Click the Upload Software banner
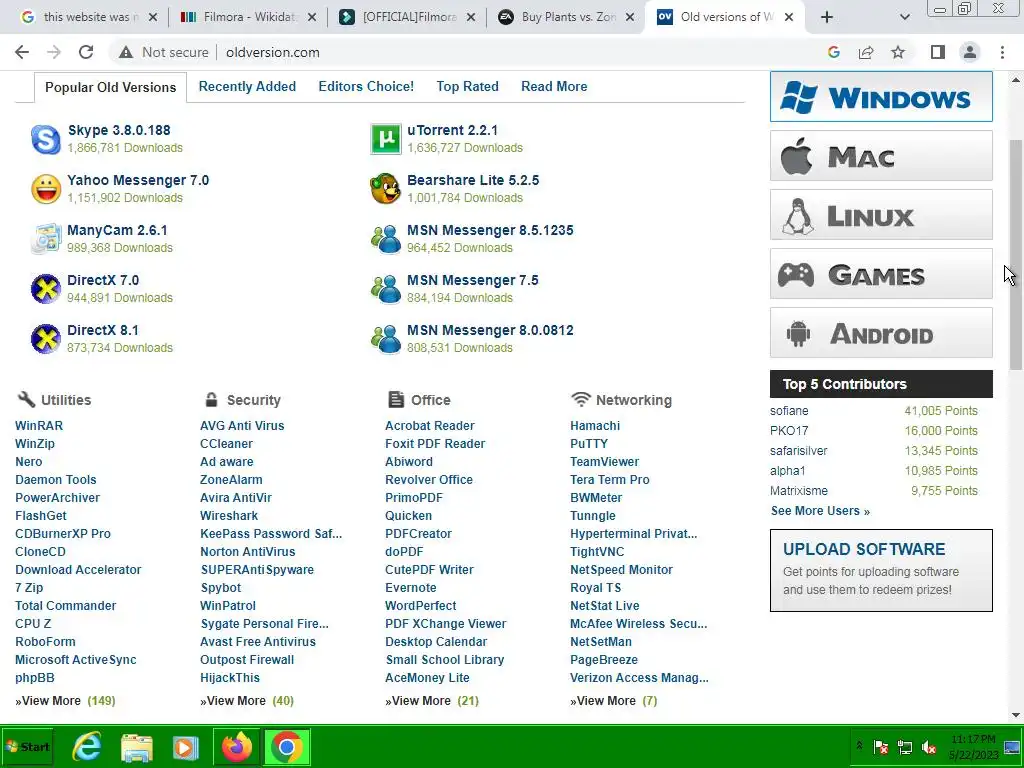The width and height of the screenshot is (1024, 768). pyautogui.click(x=881, y=570)
